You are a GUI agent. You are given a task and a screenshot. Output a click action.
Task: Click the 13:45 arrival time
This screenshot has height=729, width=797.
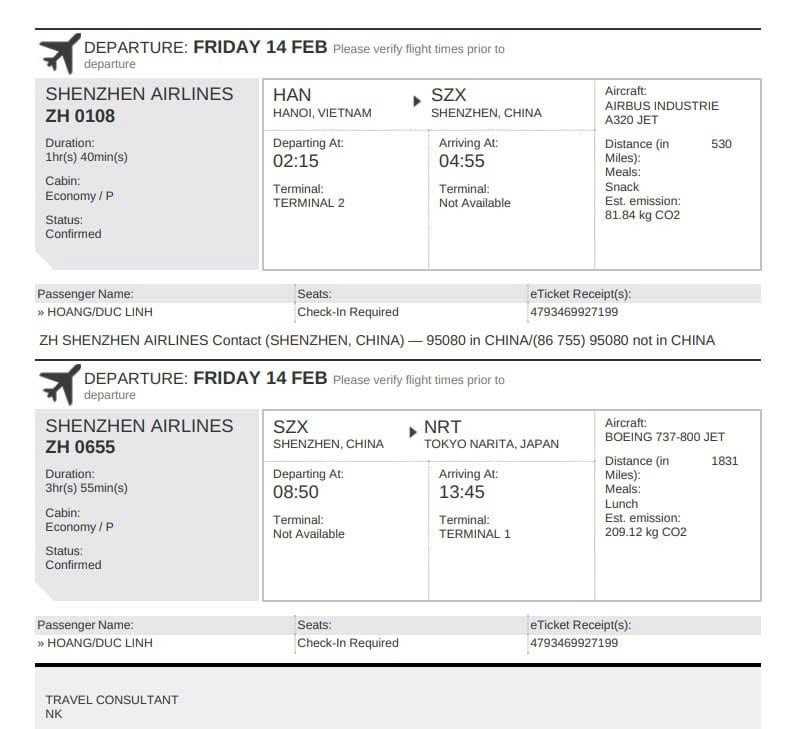coord(461,492)
